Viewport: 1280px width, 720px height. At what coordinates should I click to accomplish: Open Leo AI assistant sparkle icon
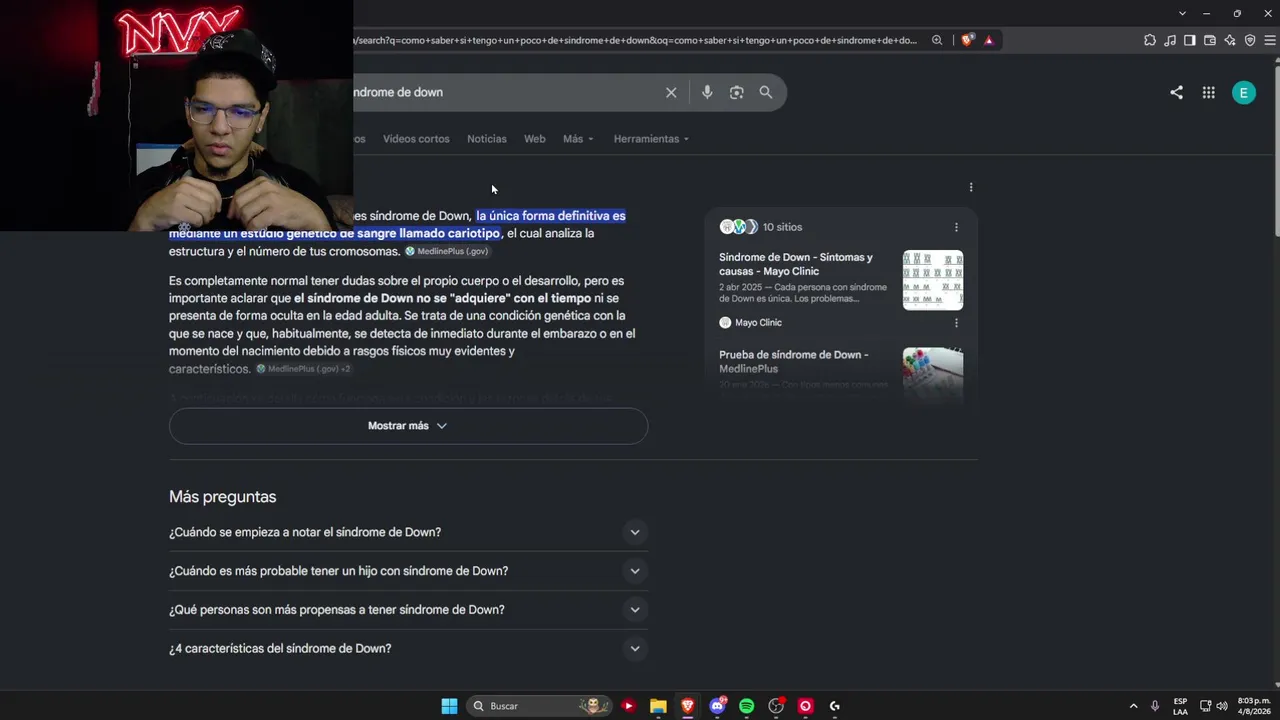(x=1230, y=40)
